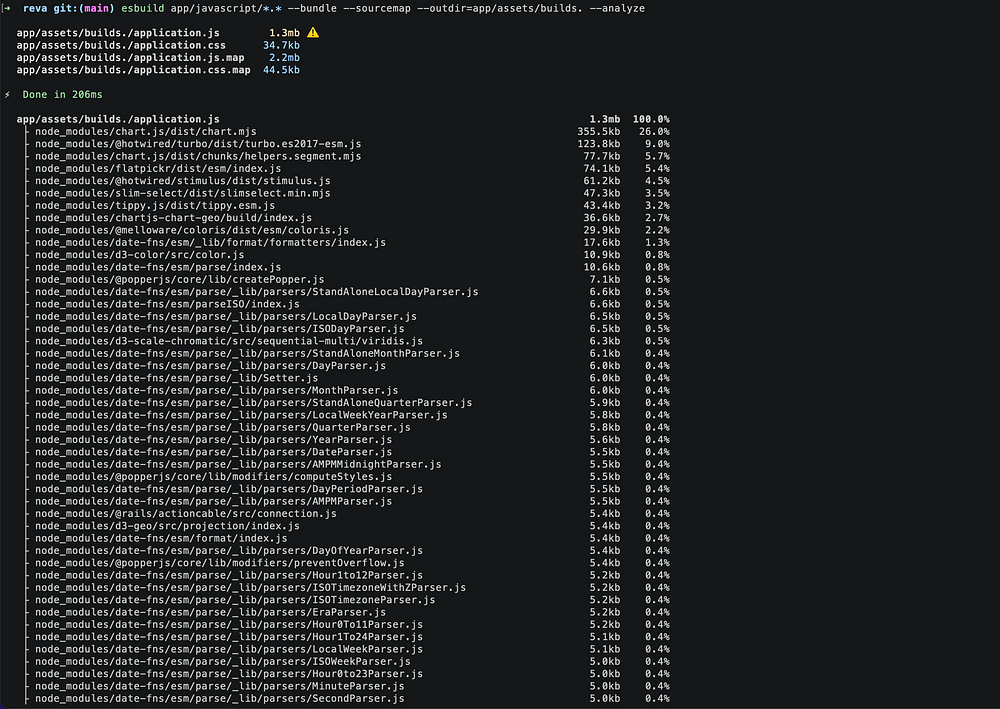The image size is (1000, 709).
Task: Click 'git:(main)' in the prompt
Action: (x=84, y=8)
